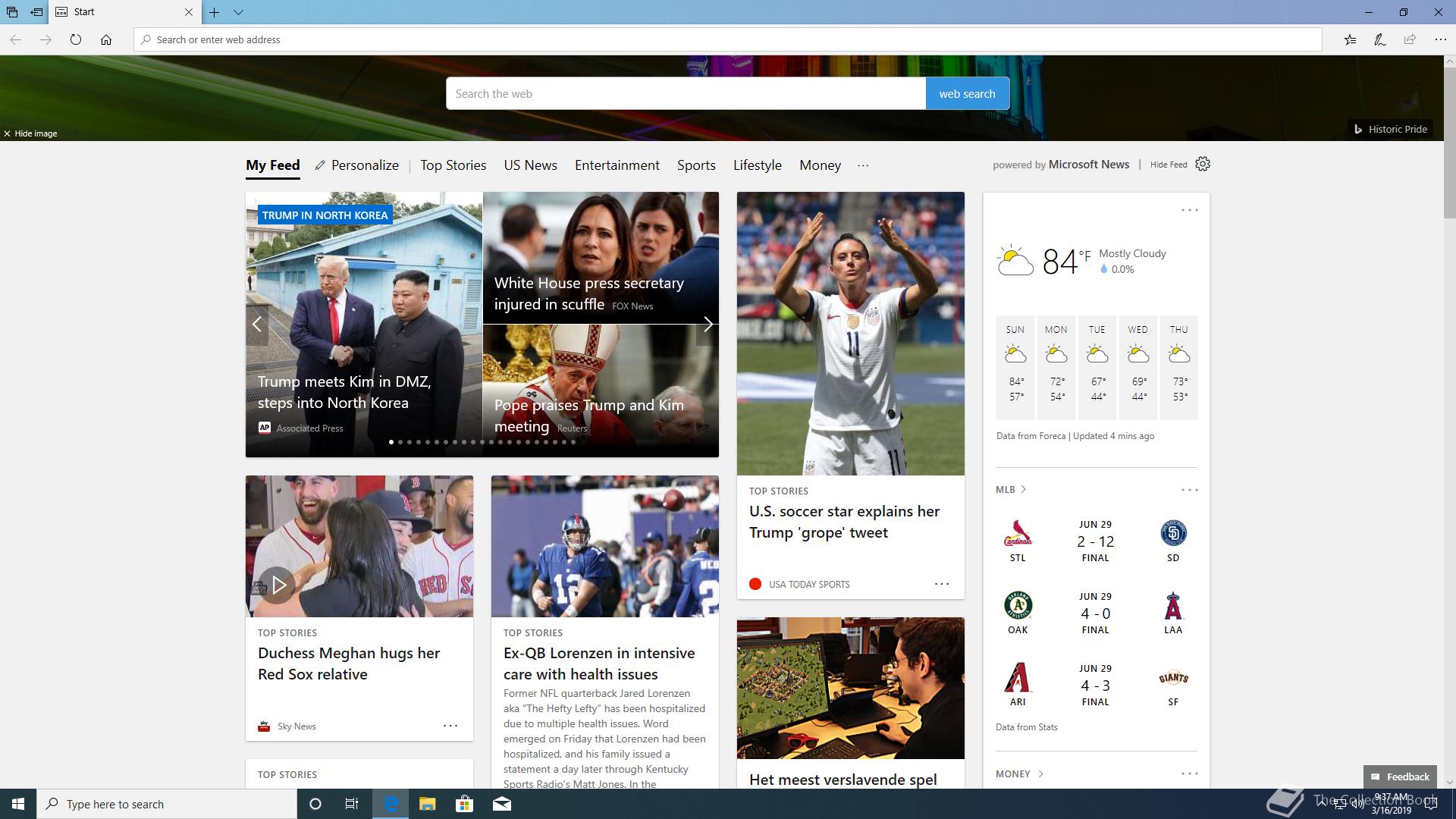
Task: Open the weather card options ellipsis
Action: point(1189,210)
